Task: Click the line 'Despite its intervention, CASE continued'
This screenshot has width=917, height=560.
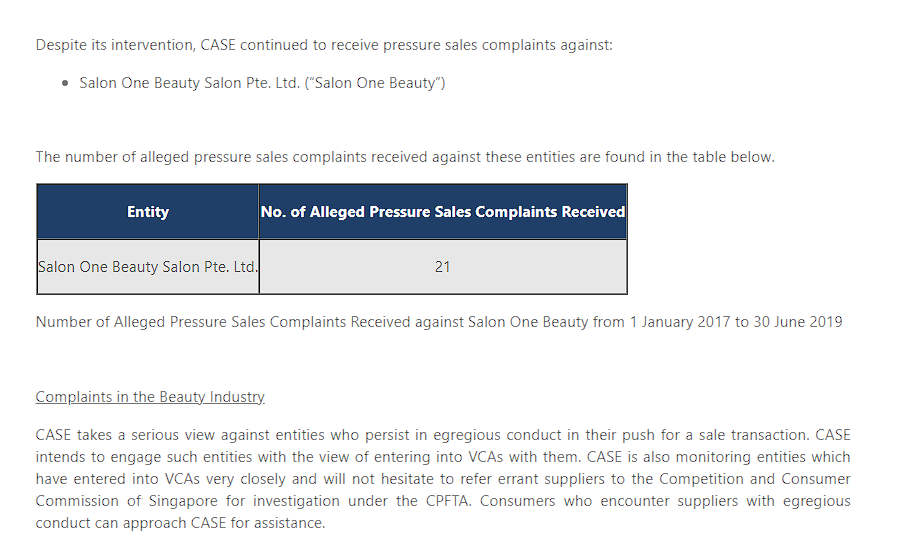Action: (324, 45)
